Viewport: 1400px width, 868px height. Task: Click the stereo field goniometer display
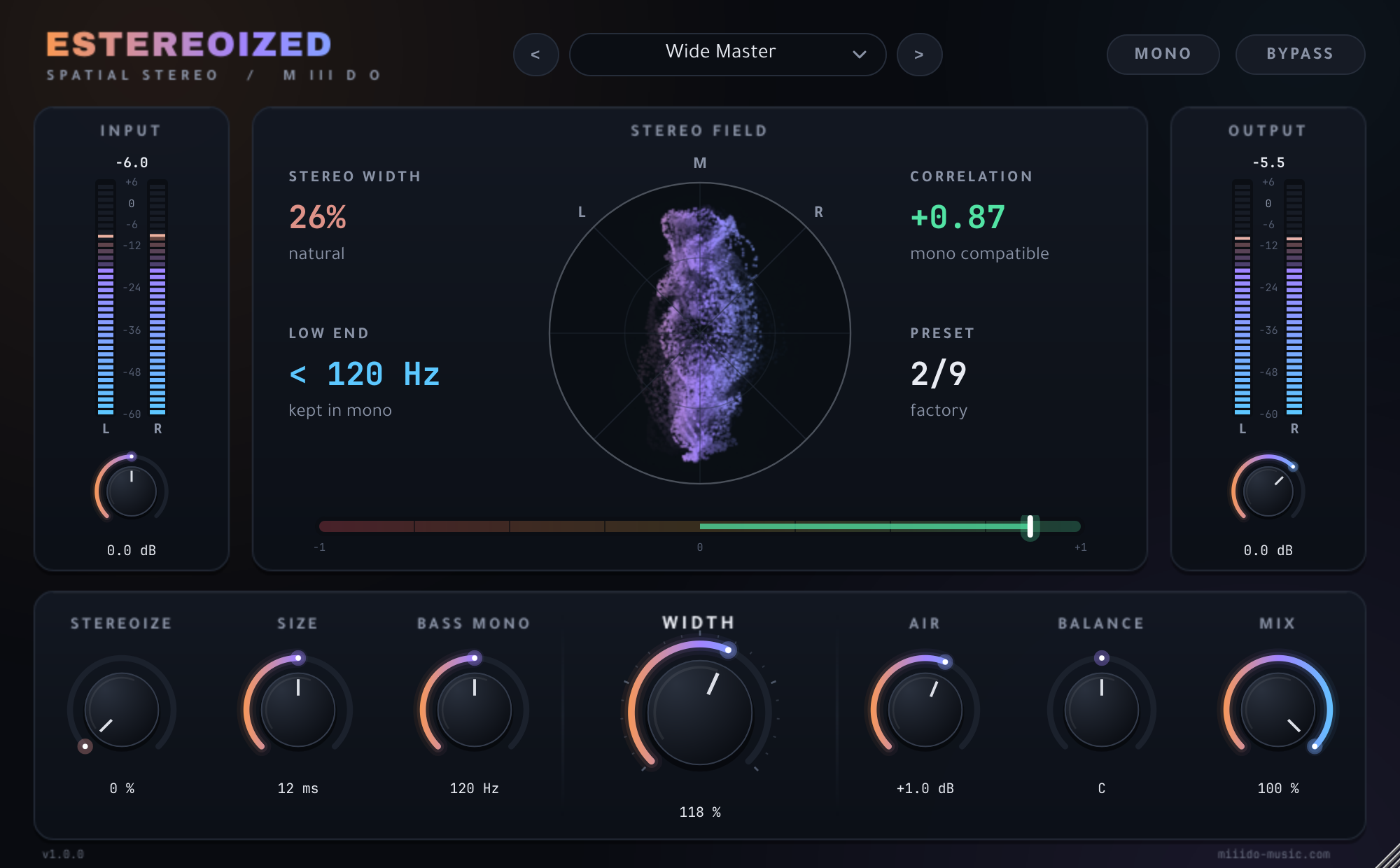pos(700,333)
